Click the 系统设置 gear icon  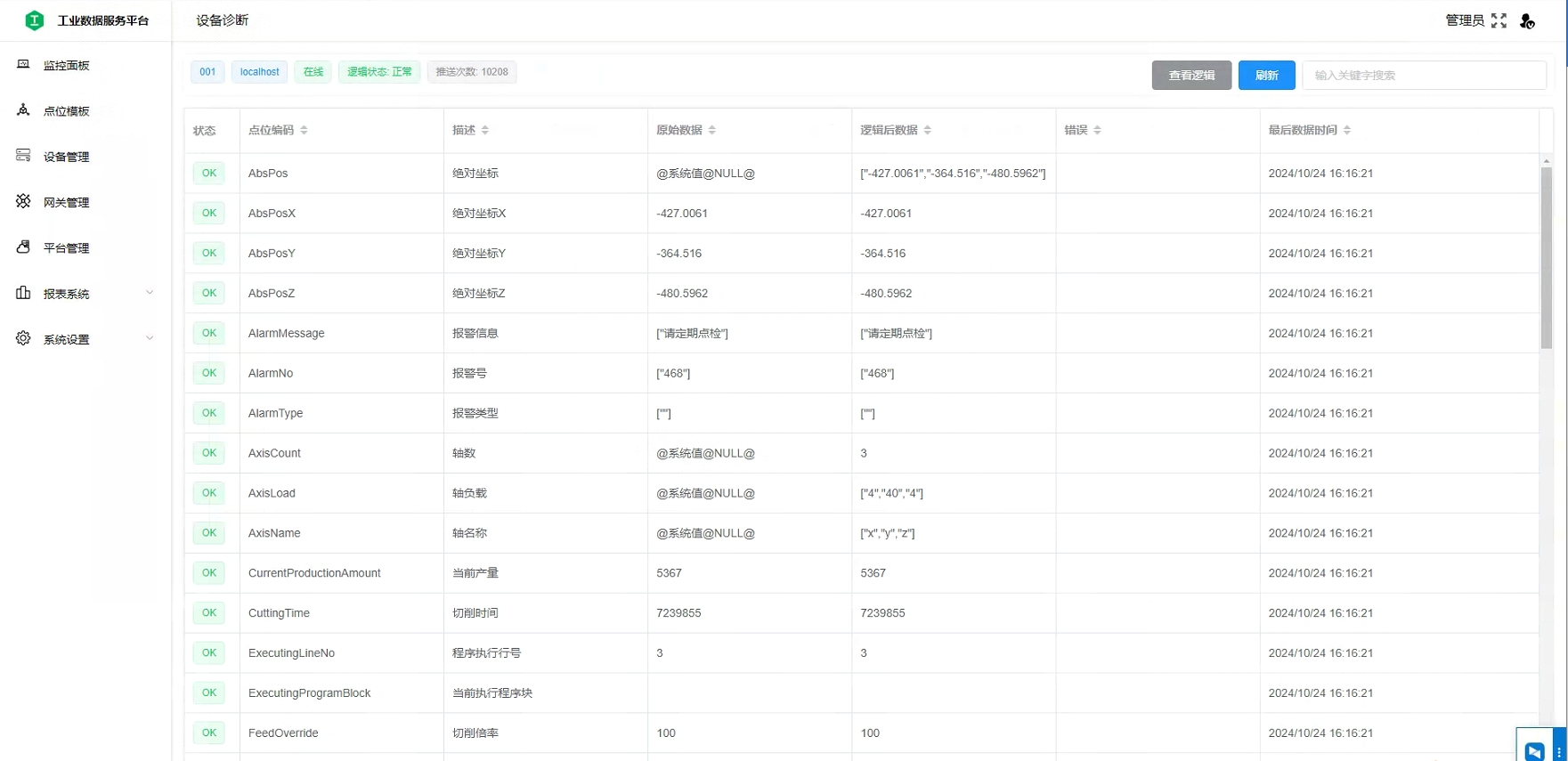[x=23, y=338]
